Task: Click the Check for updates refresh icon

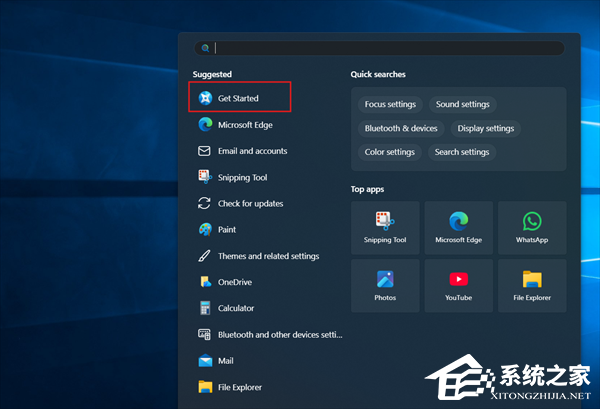Action: click(x=204, y=203)
